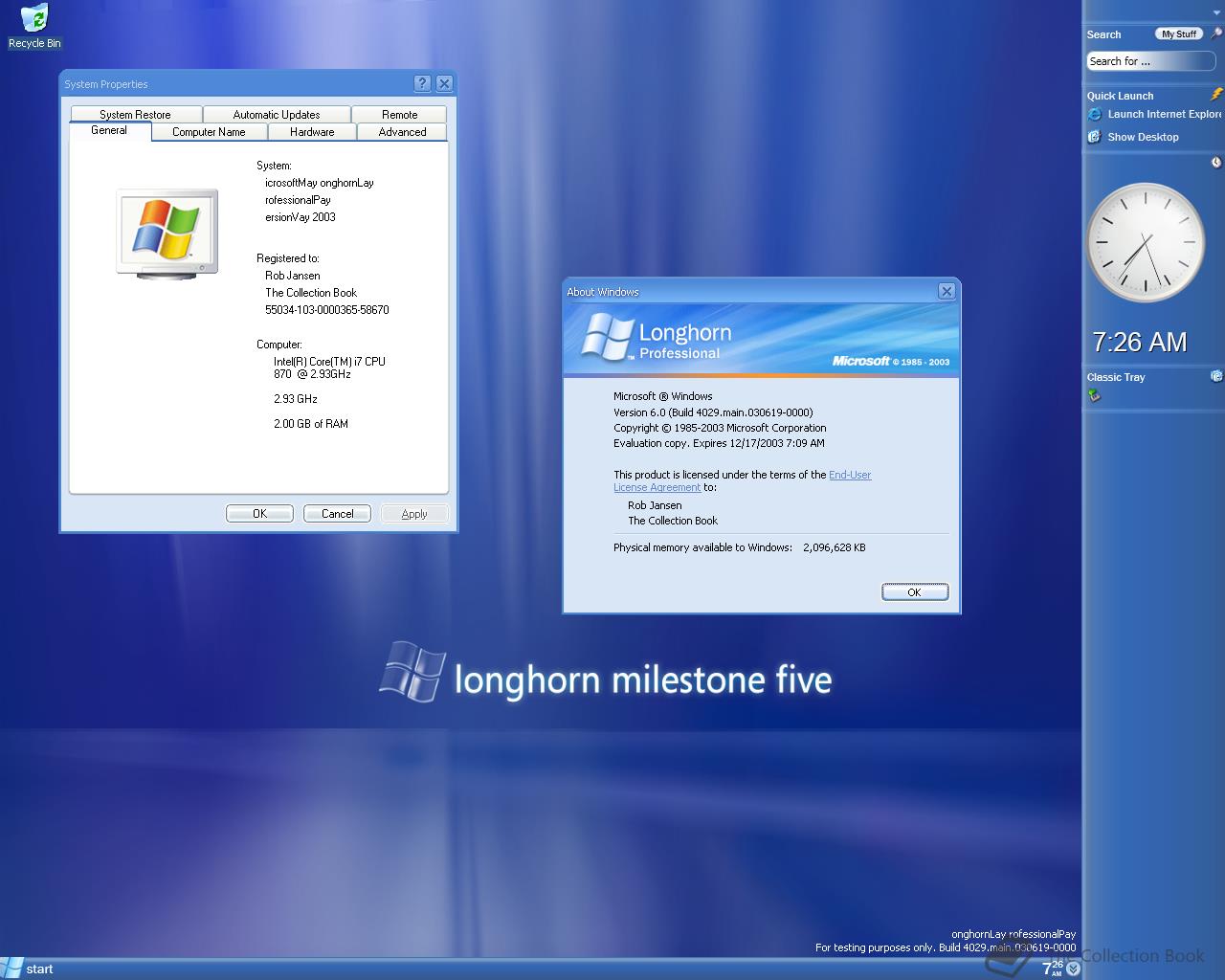
Task: Open the Advanced tab
Action: 402,132
